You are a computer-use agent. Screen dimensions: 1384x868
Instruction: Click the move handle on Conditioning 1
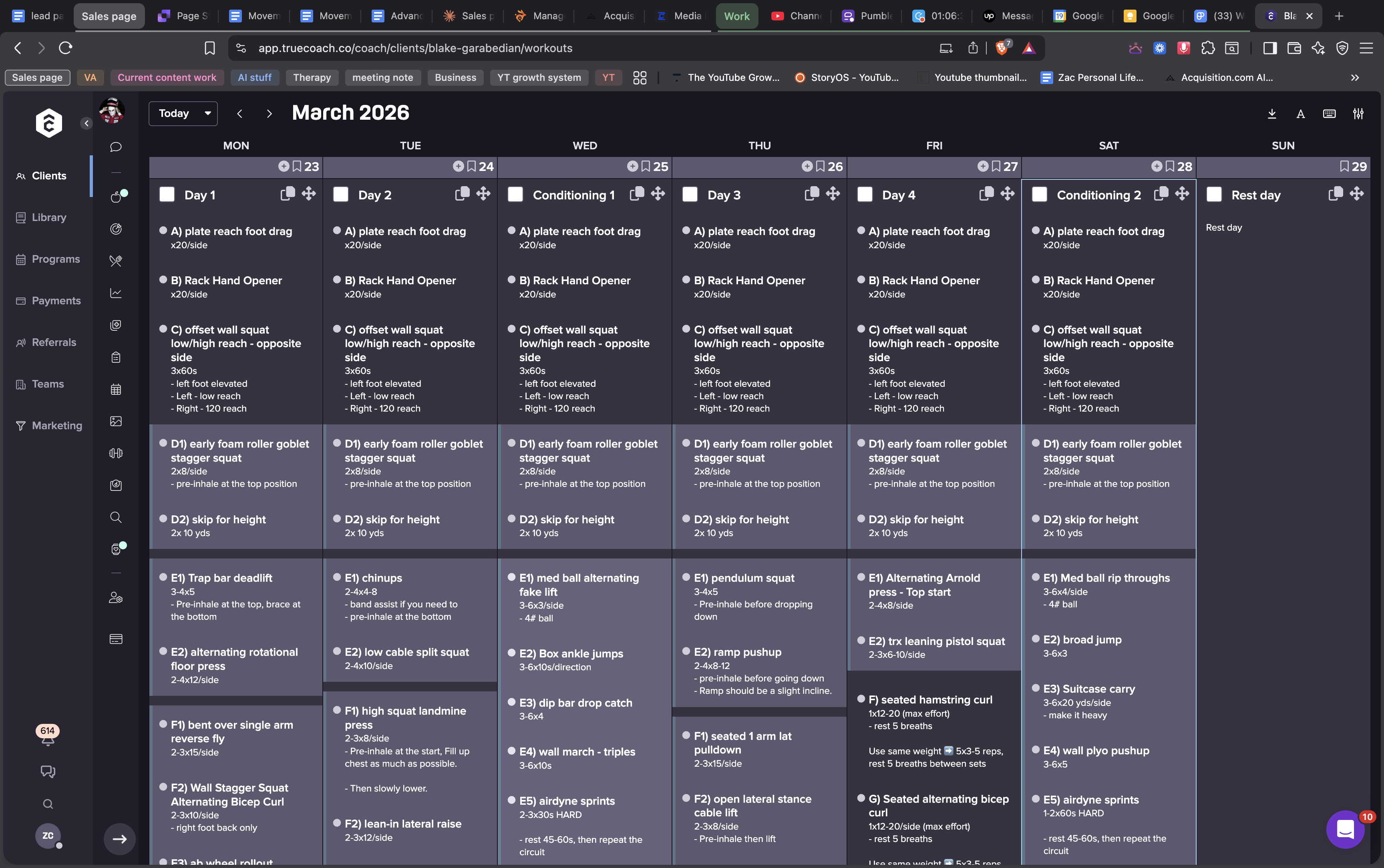tap(658, 194)
